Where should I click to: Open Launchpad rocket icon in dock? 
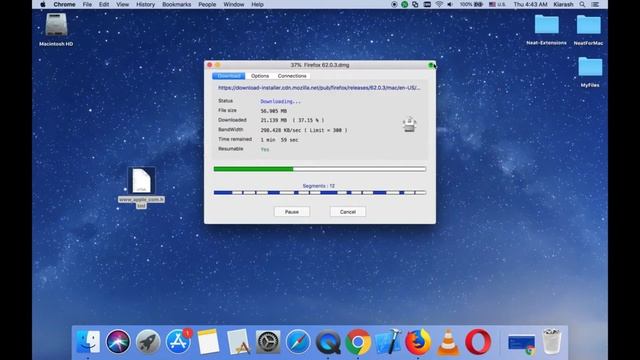pos(148,342)
